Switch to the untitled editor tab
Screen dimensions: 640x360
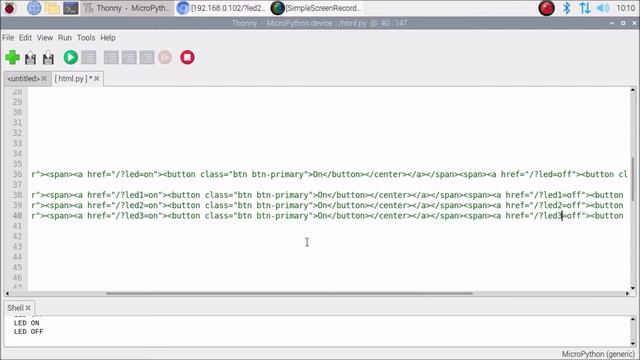(23, 78)
